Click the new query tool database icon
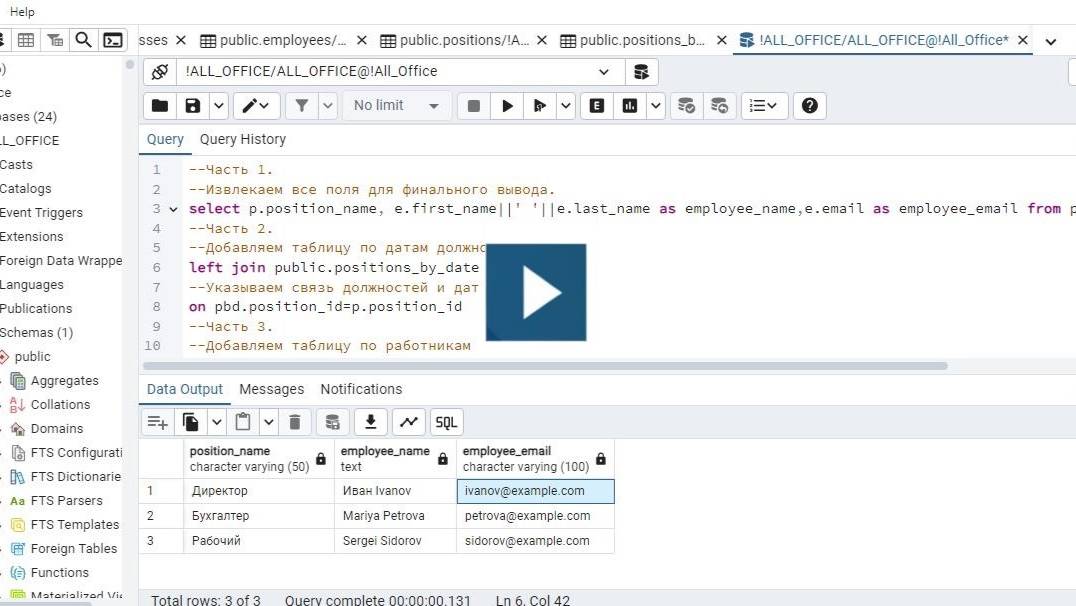1076x606 pixels. tap(642, 71)
